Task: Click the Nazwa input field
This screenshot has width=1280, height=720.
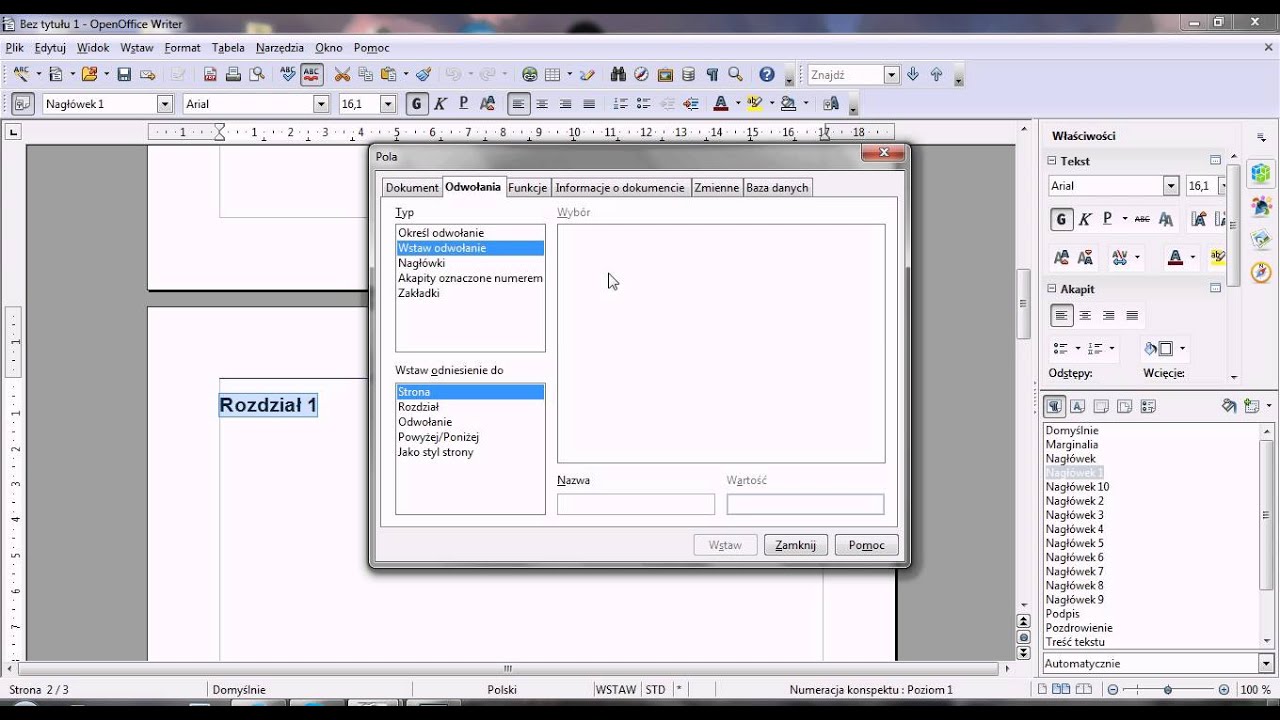Action: (636, 504)
